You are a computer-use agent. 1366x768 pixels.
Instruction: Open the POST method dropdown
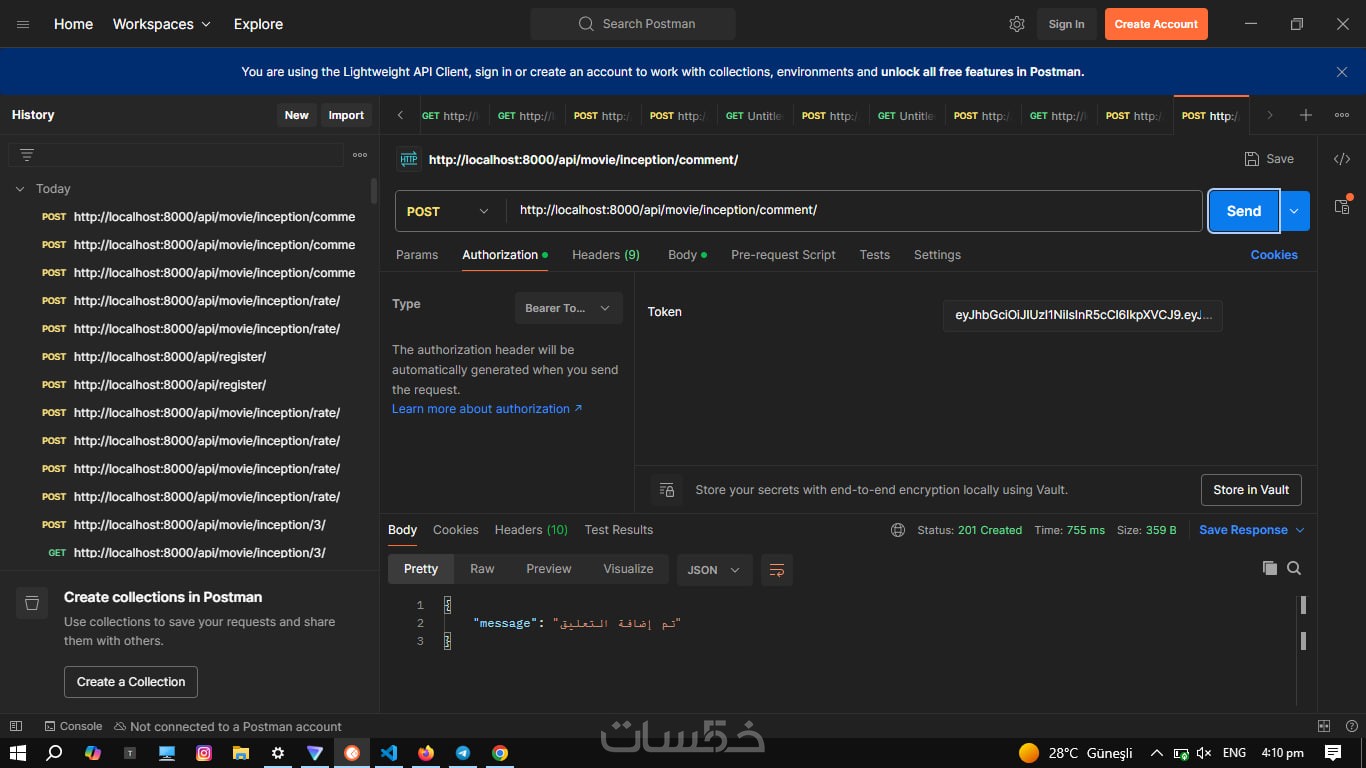(450, 211)
